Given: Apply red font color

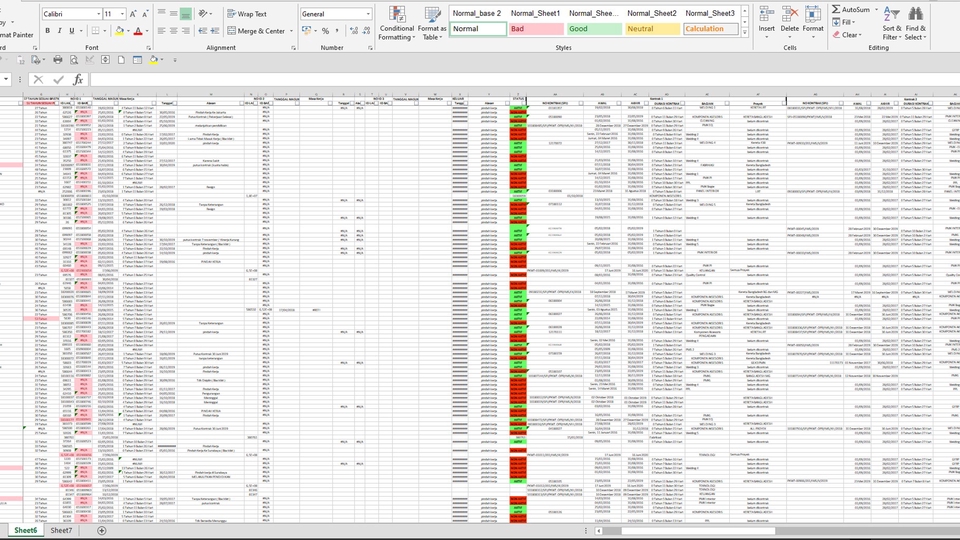Looking at the screenshot, I should tap(138, 31).
